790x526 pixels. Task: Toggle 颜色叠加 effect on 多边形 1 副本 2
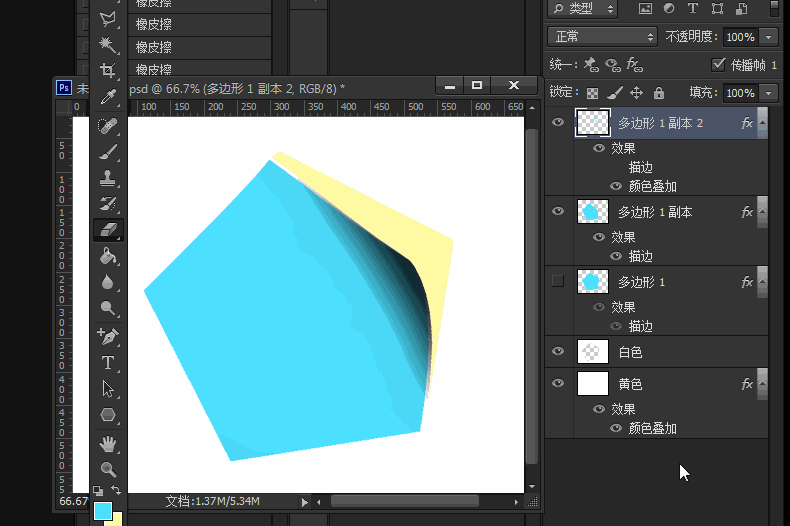tap(616, 186)
